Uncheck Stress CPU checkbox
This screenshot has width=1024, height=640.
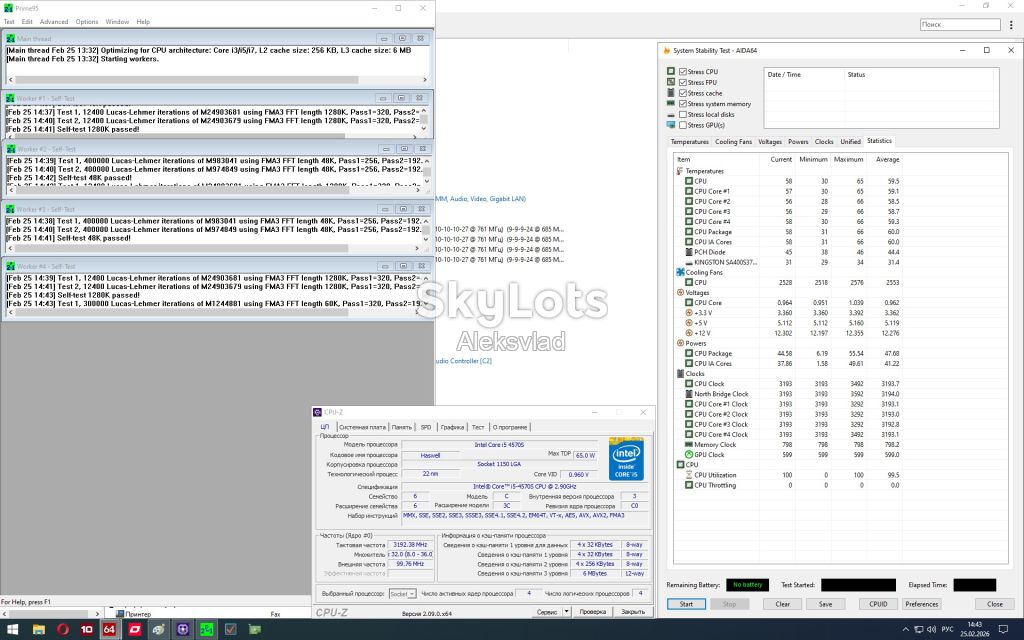point(682,72)
